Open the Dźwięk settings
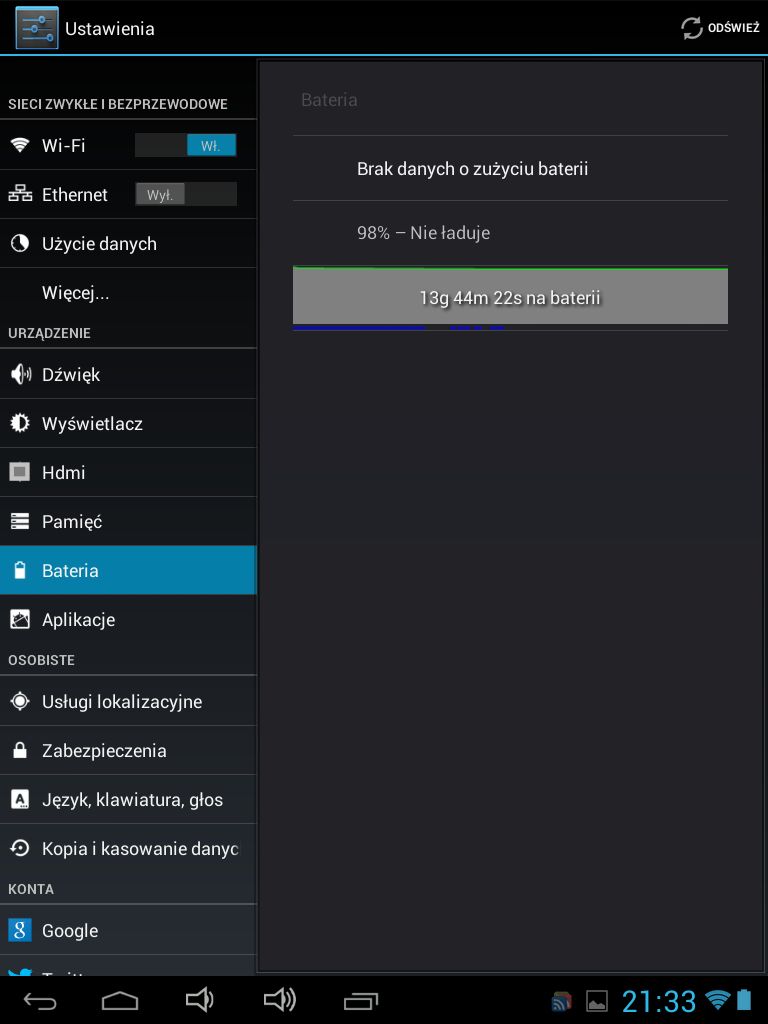 tap(128, 374)
